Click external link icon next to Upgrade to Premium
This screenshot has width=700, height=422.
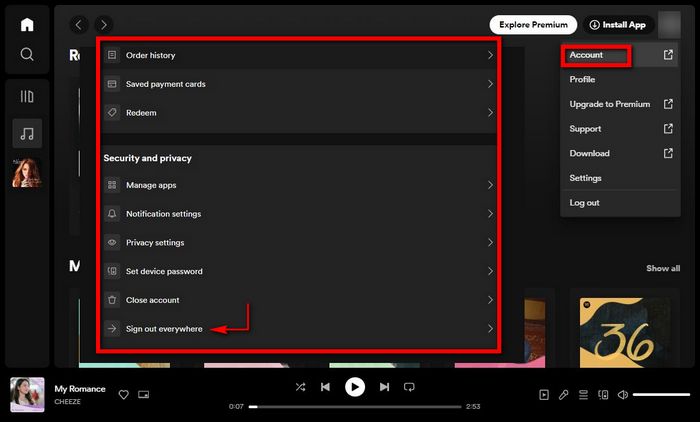coord(668,104)
